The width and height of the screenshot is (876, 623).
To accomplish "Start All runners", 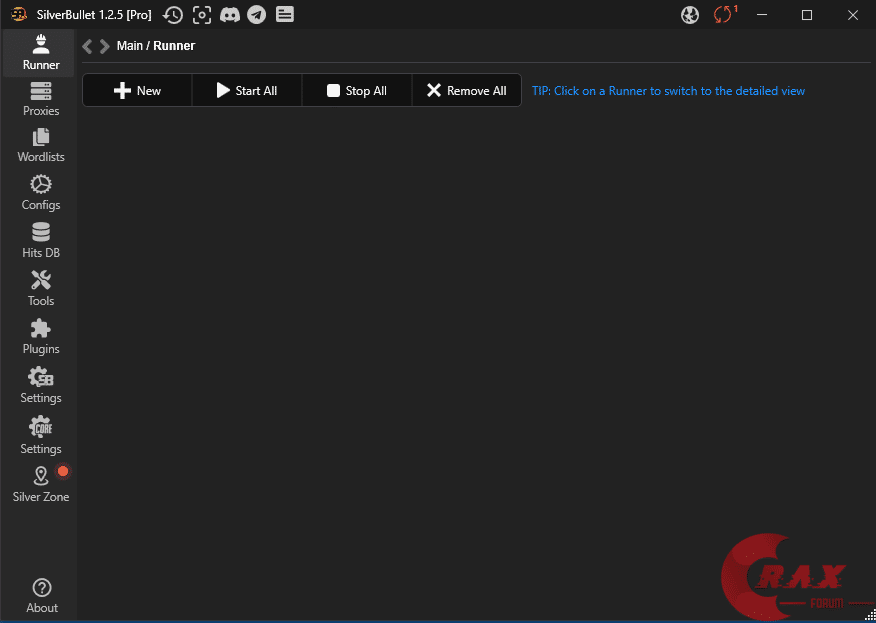I will click(247, 91).
